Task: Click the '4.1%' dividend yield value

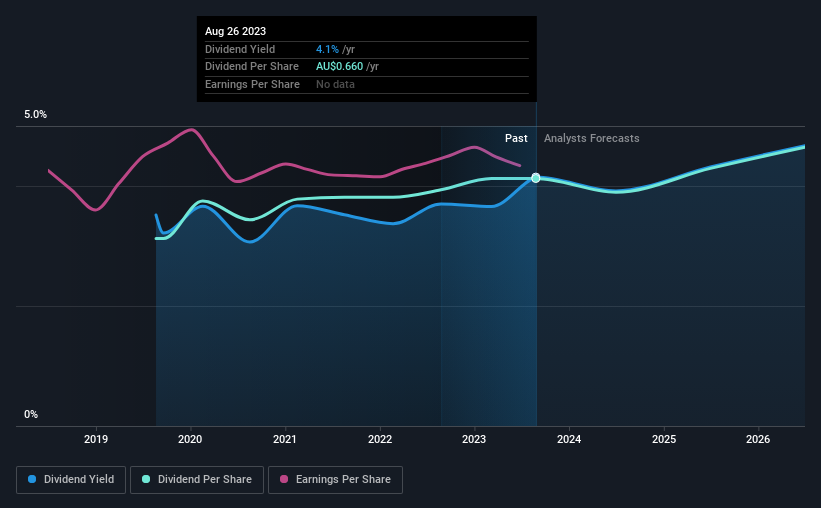Action: point(327,49)
